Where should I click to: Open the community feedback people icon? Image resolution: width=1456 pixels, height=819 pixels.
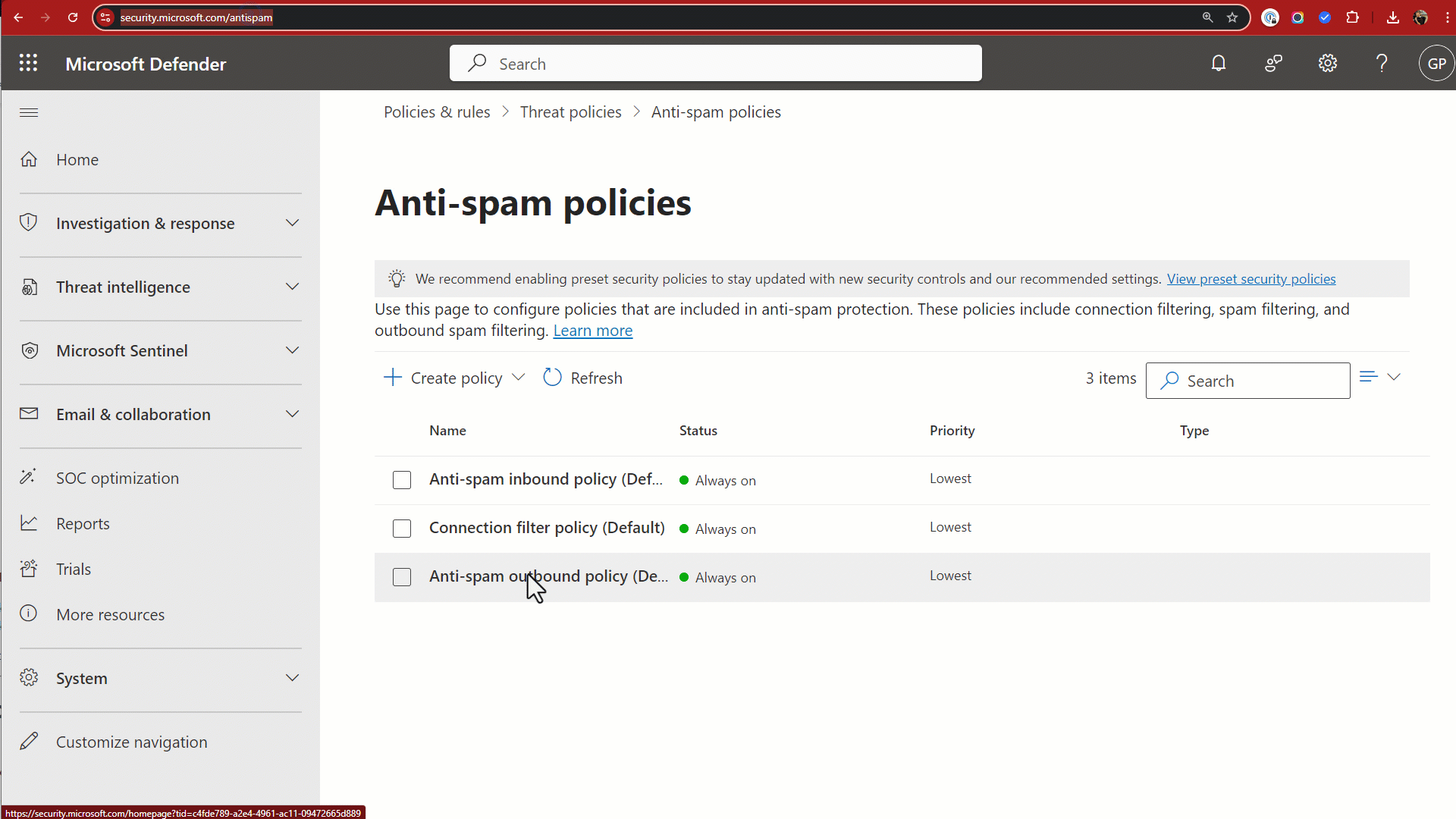pyautogui.click(x=1273, y=64)
